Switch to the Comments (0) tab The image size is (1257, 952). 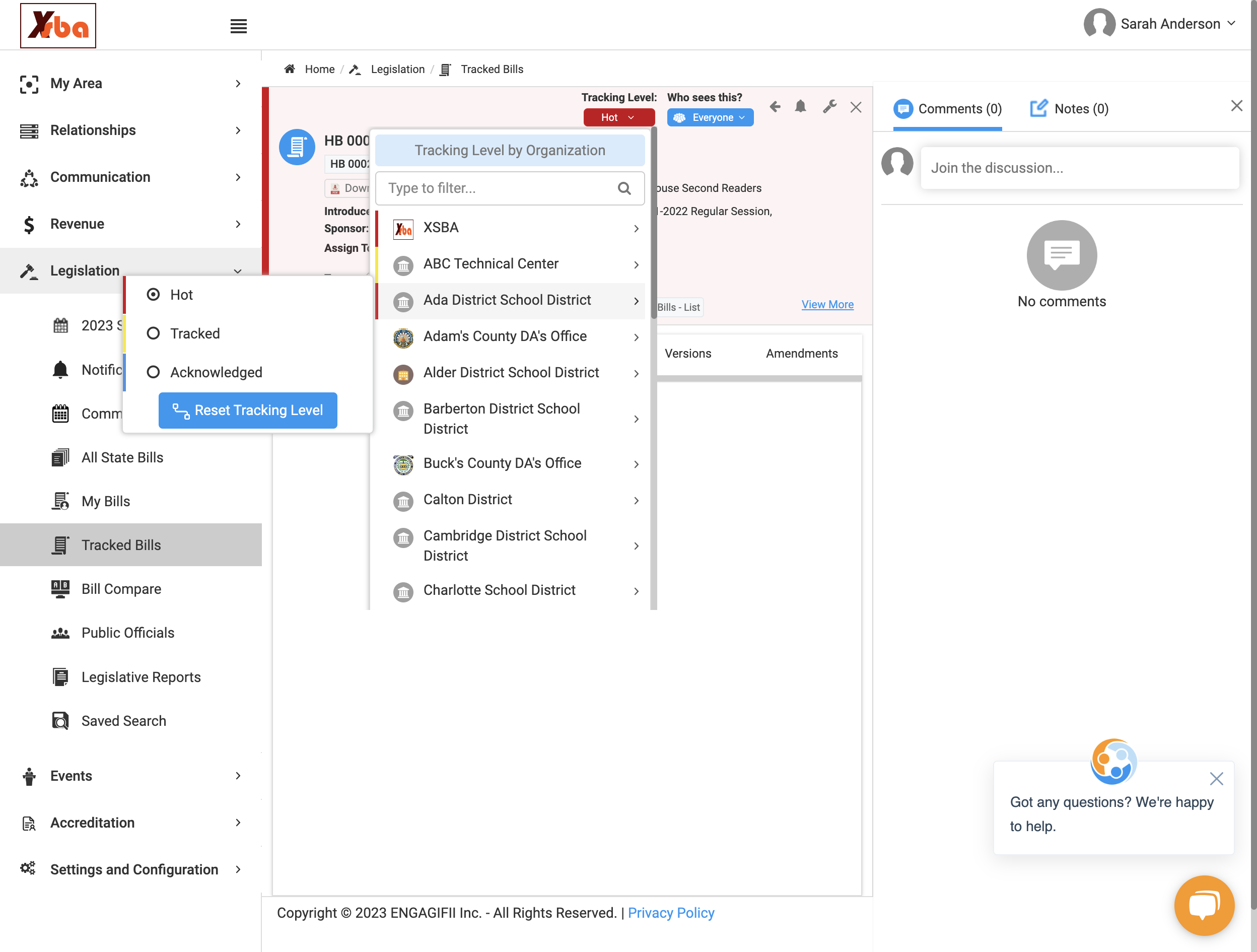pos(947,109)
